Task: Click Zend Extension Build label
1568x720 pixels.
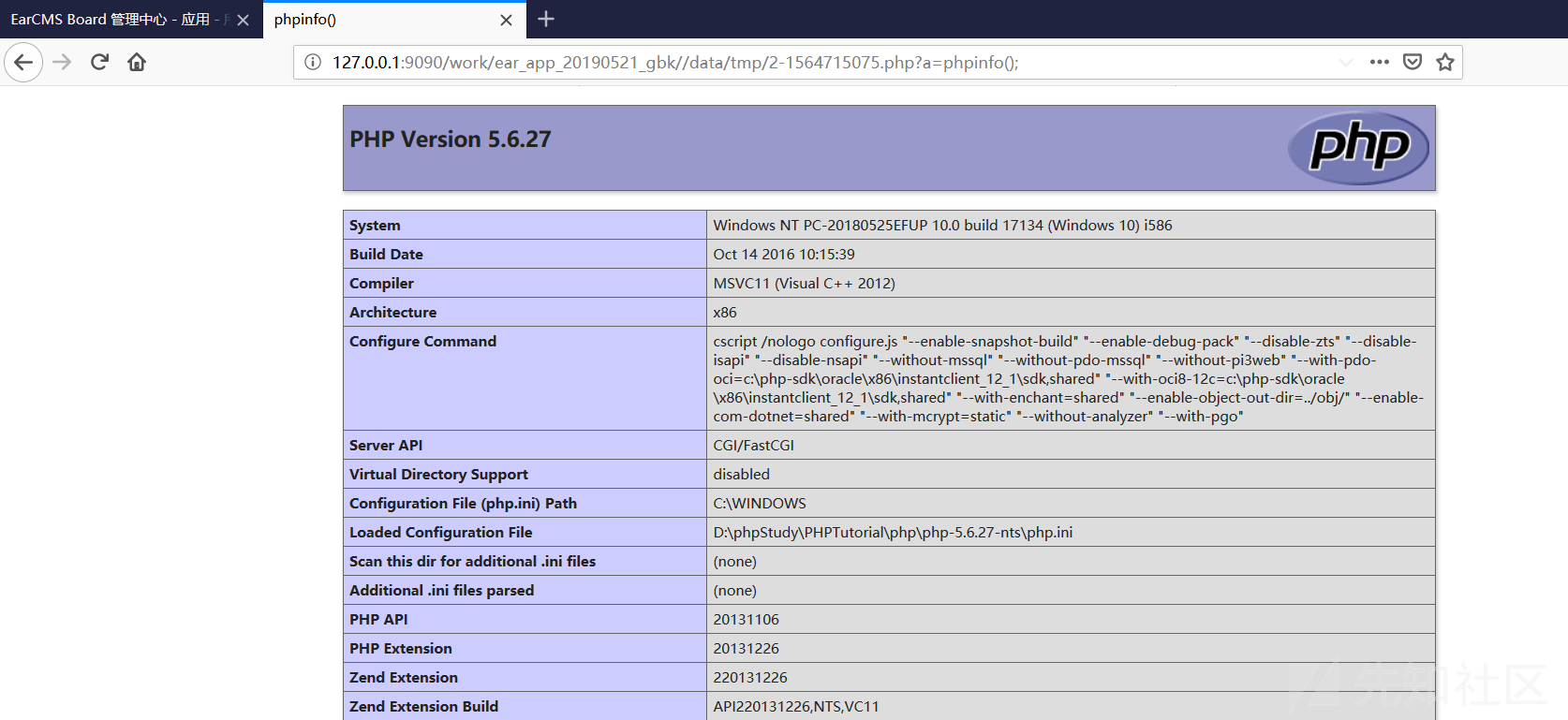Action: (423, 707)
